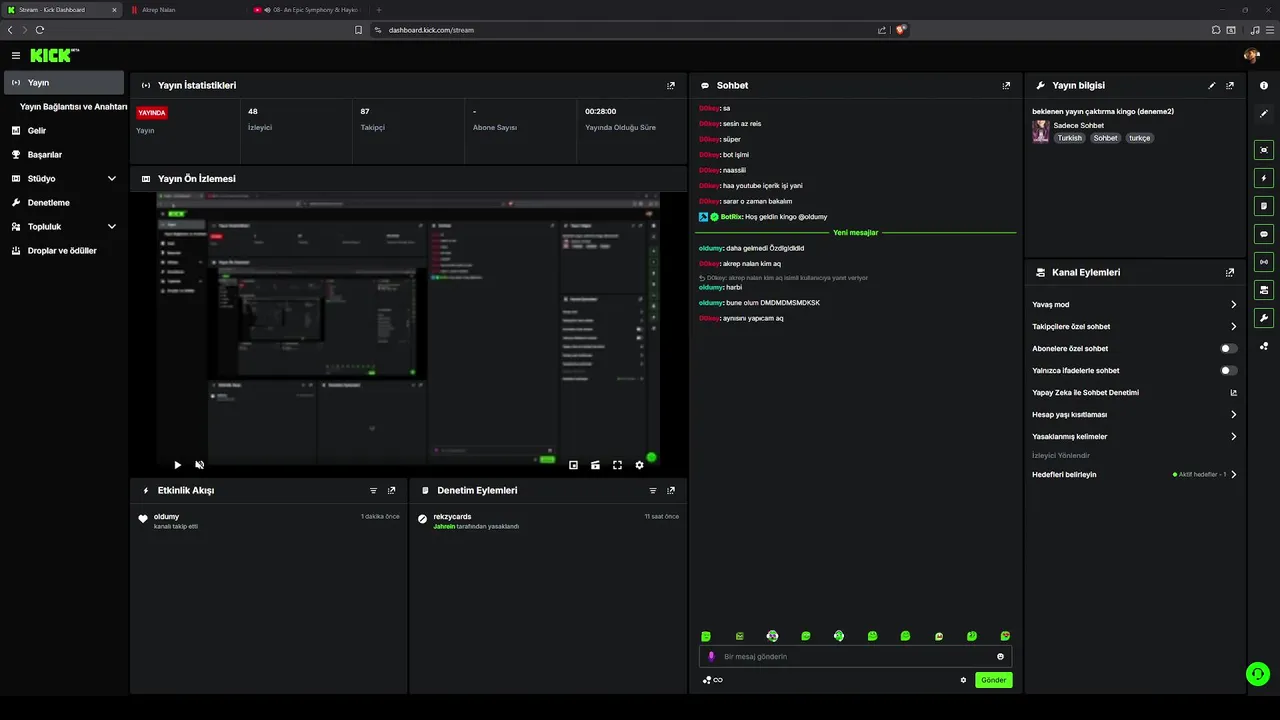Toggle the moderation log widget in right sidebar

click(1264, 206)
